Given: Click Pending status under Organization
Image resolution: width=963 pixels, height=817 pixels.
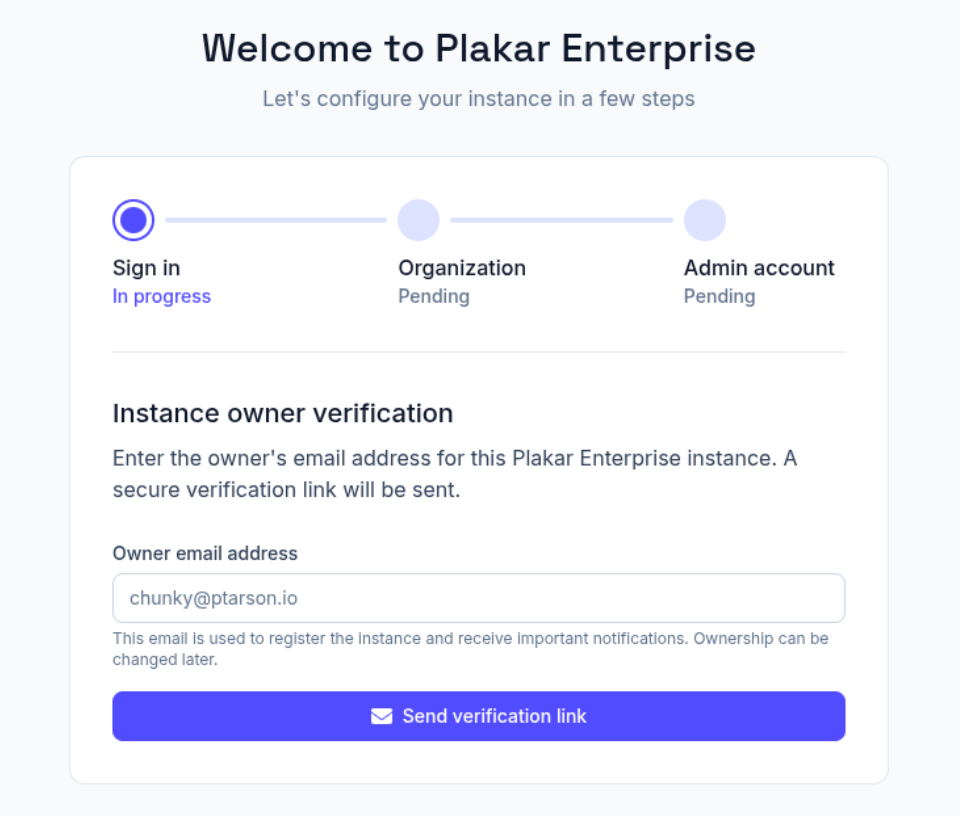Looking at the screenshot, I should [433, 296].
